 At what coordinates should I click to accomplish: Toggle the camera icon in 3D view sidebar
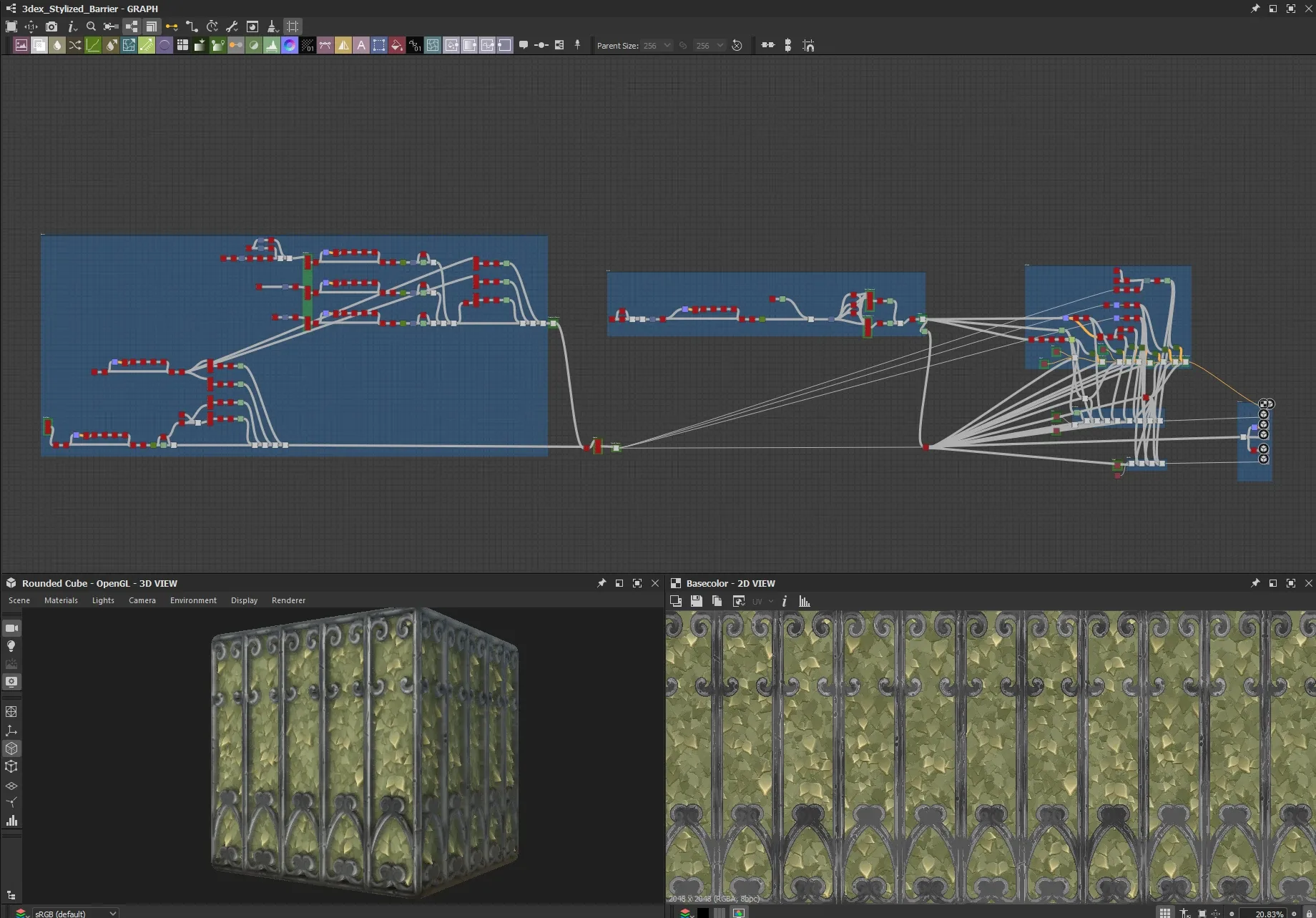[x=11, y=628]
